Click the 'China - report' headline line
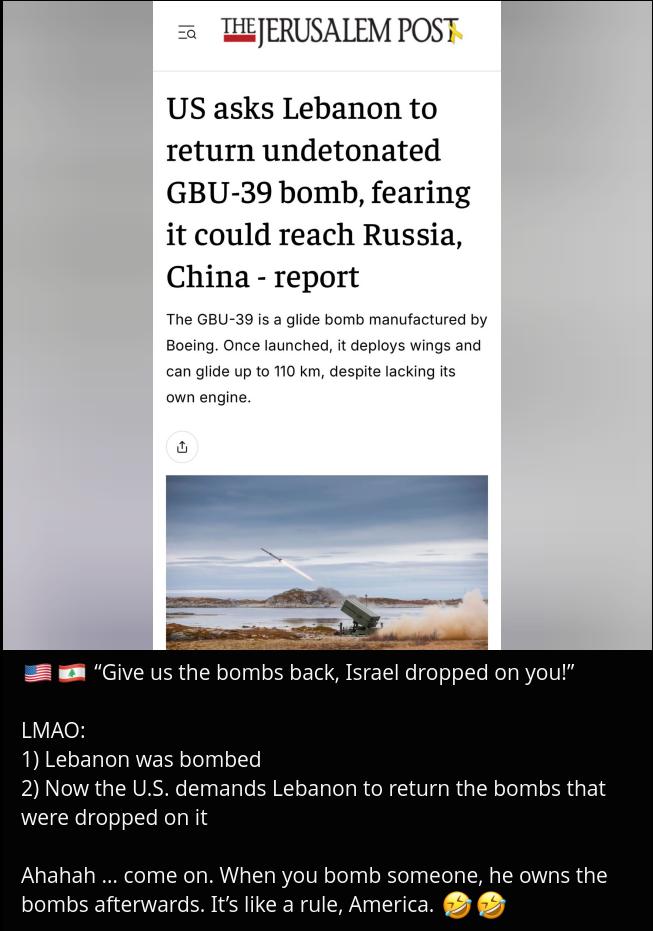 [262, 277]
